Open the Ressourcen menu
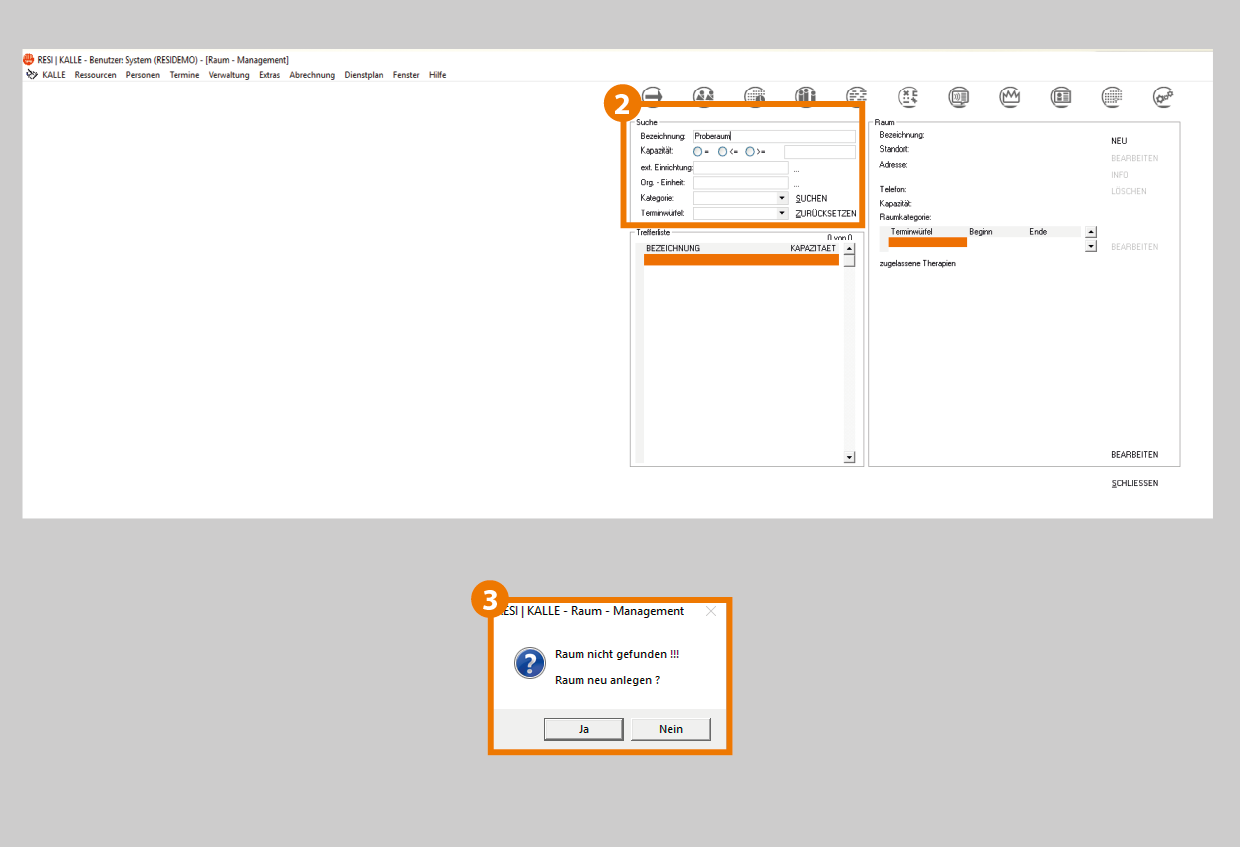Image resolution: width=1240 pixels, height=847 pixels. tap(95, 75)
